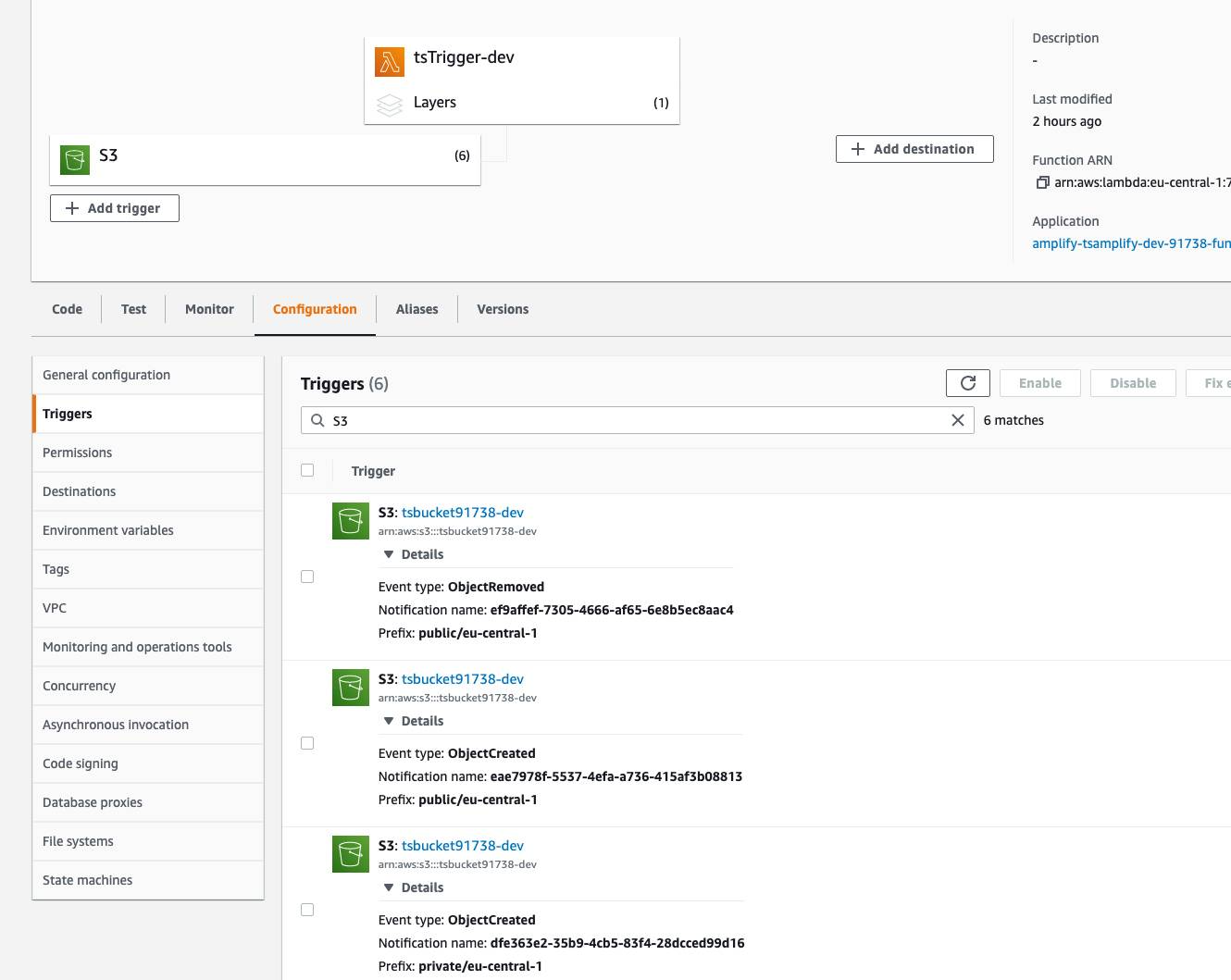
Task: Open Monitoring and operations tools
Action: (148, 647)
